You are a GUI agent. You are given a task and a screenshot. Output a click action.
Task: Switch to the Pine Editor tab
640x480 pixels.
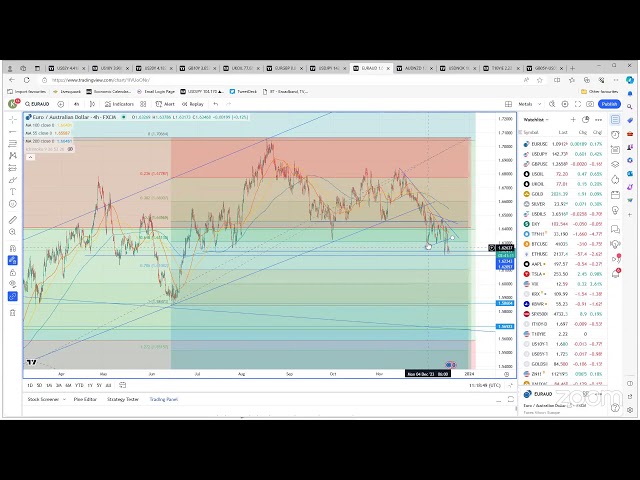pos(84,399)
